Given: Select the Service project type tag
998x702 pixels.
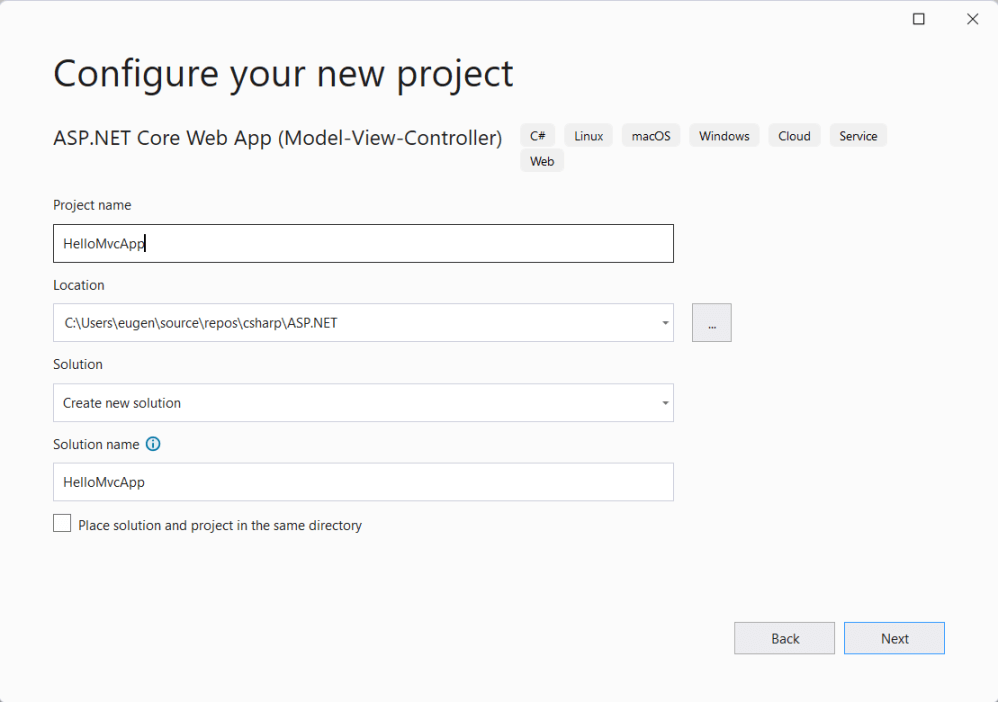Looking at the screenshot, I should pos(858,136).
